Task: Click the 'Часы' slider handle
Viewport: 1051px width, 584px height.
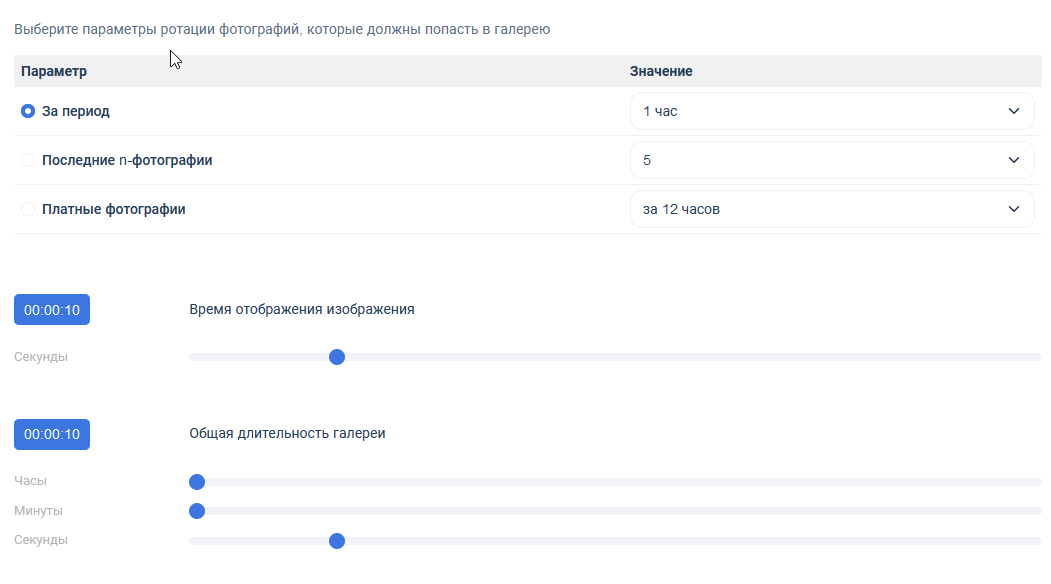Action: coord(197,482)
